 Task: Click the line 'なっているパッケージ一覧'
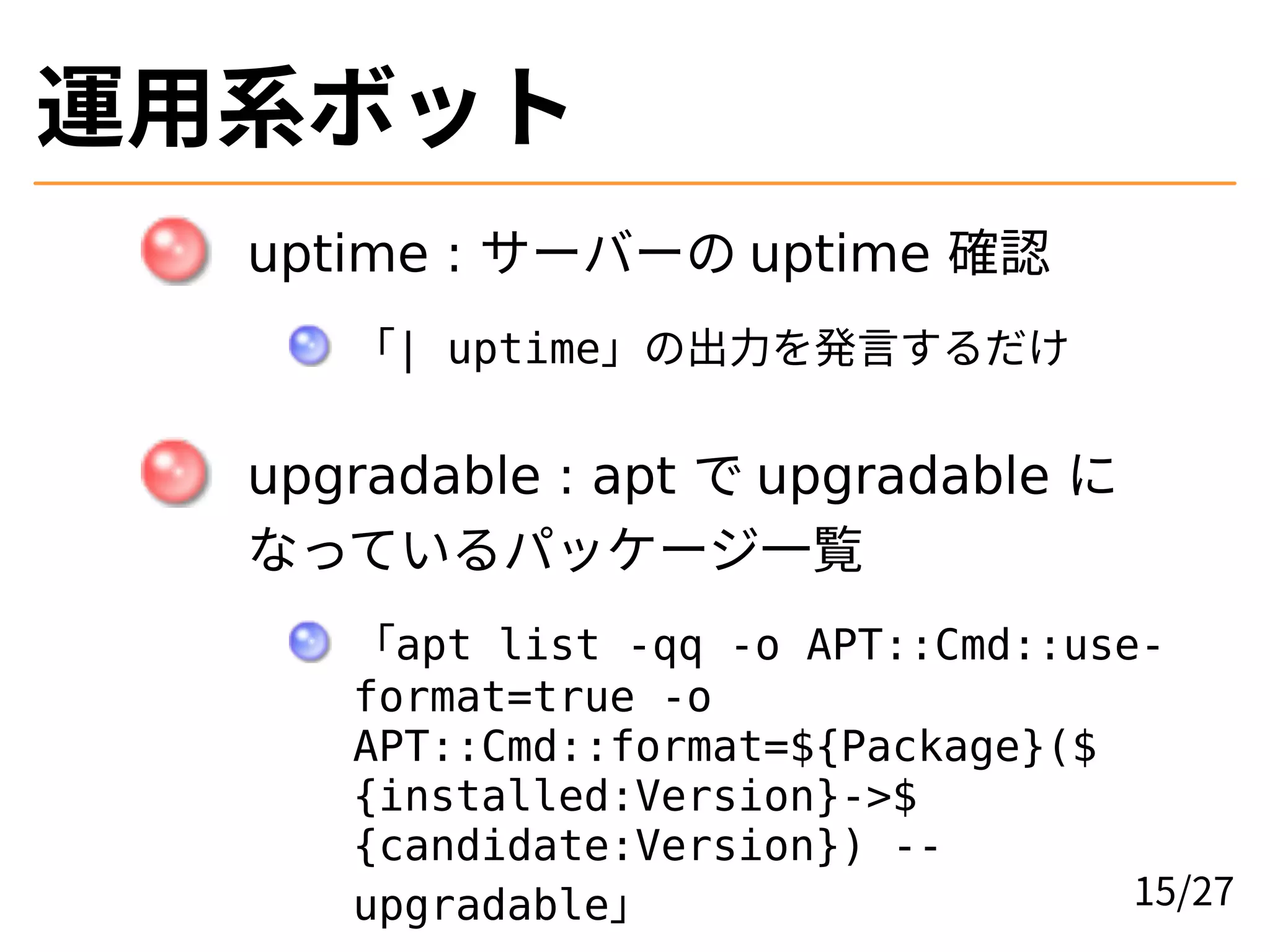point(555,549)
